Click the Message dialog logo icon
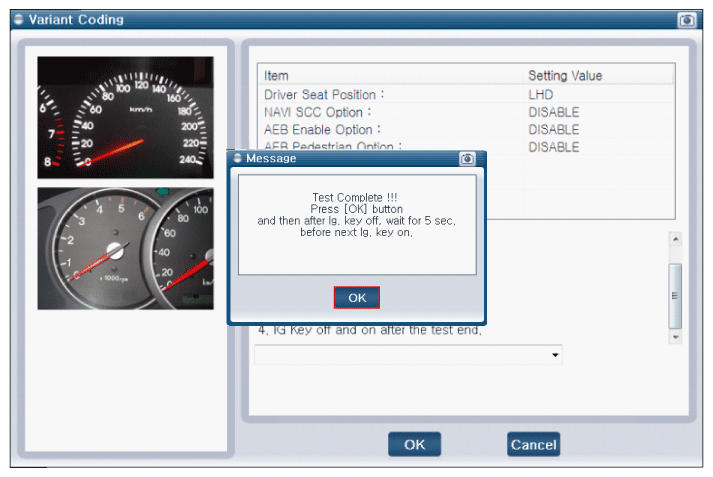The width and height of the screenshot is (713, 477). pyautogui.click(x=237, y=158)
